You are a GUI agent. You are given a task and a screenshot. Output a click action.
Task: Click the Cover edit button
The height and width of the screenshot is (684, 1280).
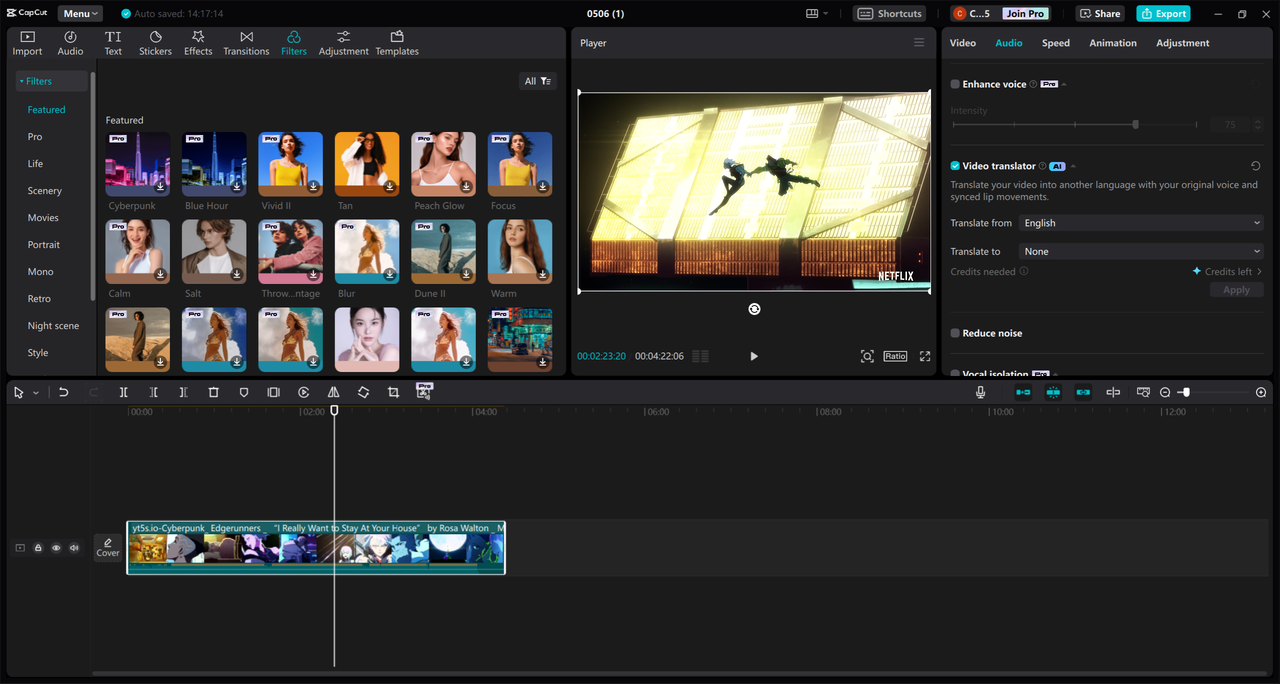click(108, 547)
